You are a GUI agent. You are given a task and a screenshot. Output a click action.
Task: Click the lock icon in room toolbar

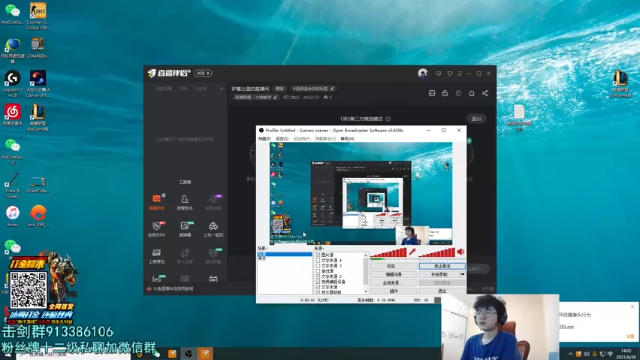pyautogui.click(x=445, y=93)
